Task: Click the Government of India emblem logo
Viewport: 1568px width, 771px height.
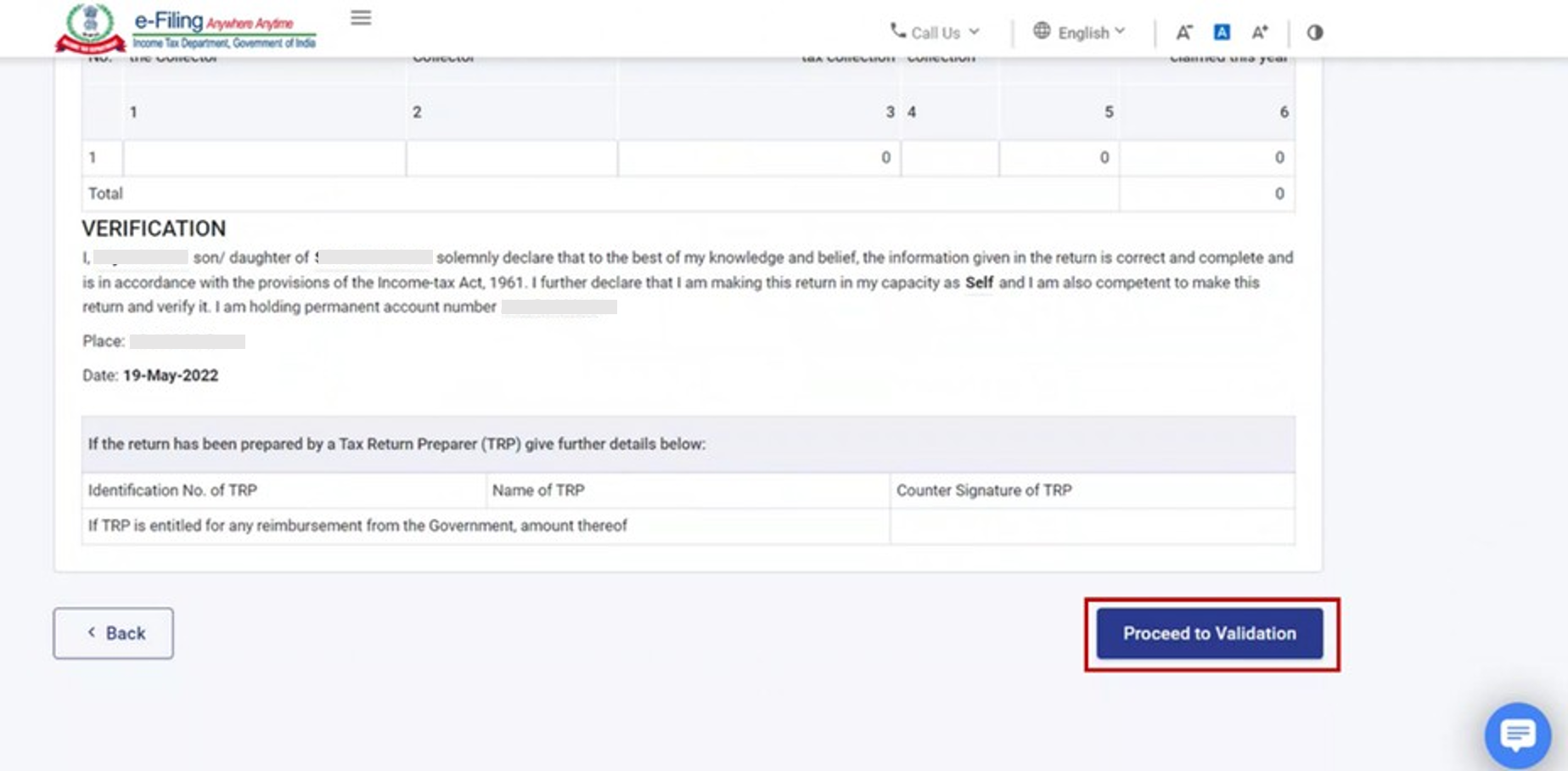Action: pos(90,27)
